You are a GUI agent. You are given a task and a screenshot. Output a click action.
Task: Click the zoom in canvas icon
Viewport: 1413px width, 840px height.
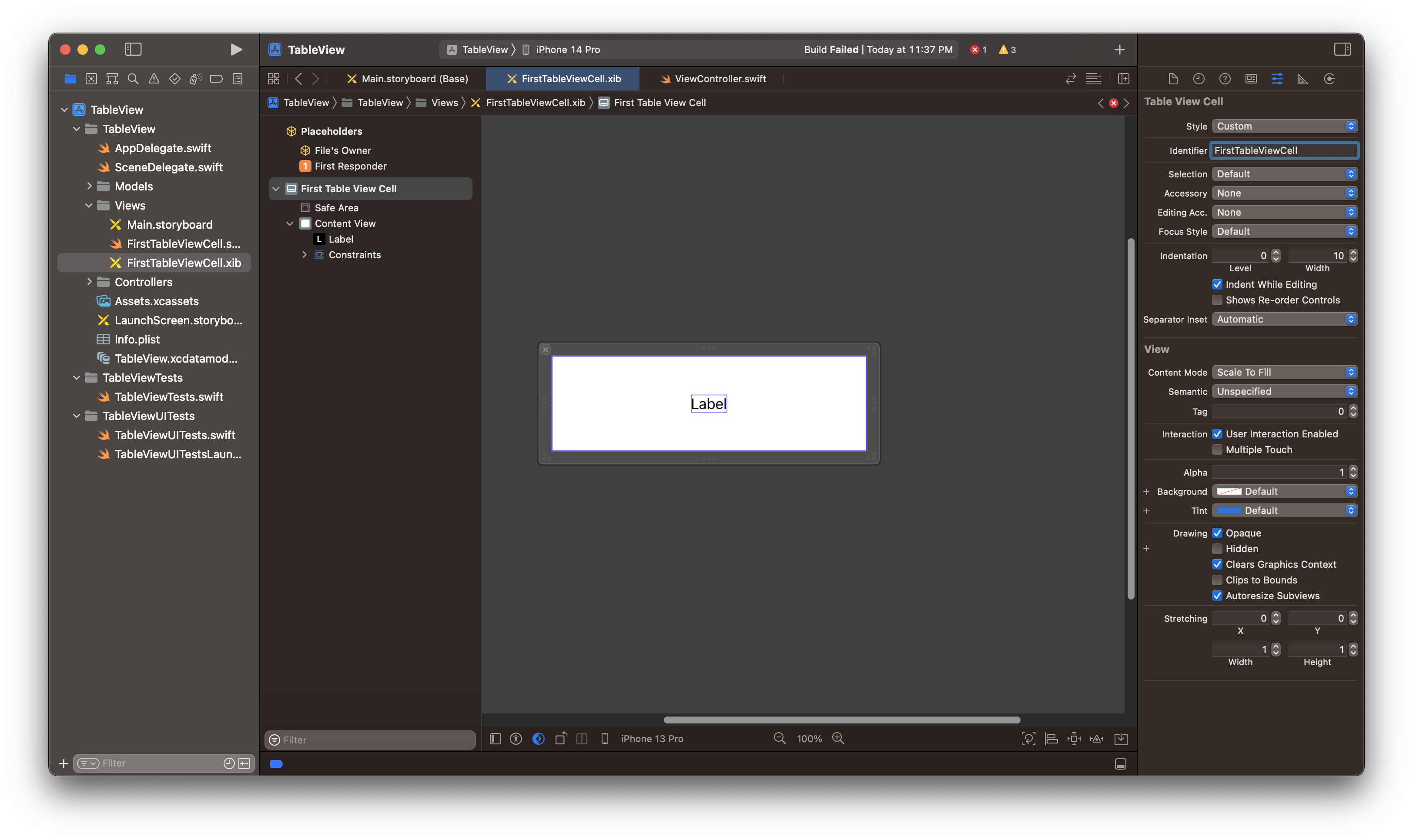[838, 739]
